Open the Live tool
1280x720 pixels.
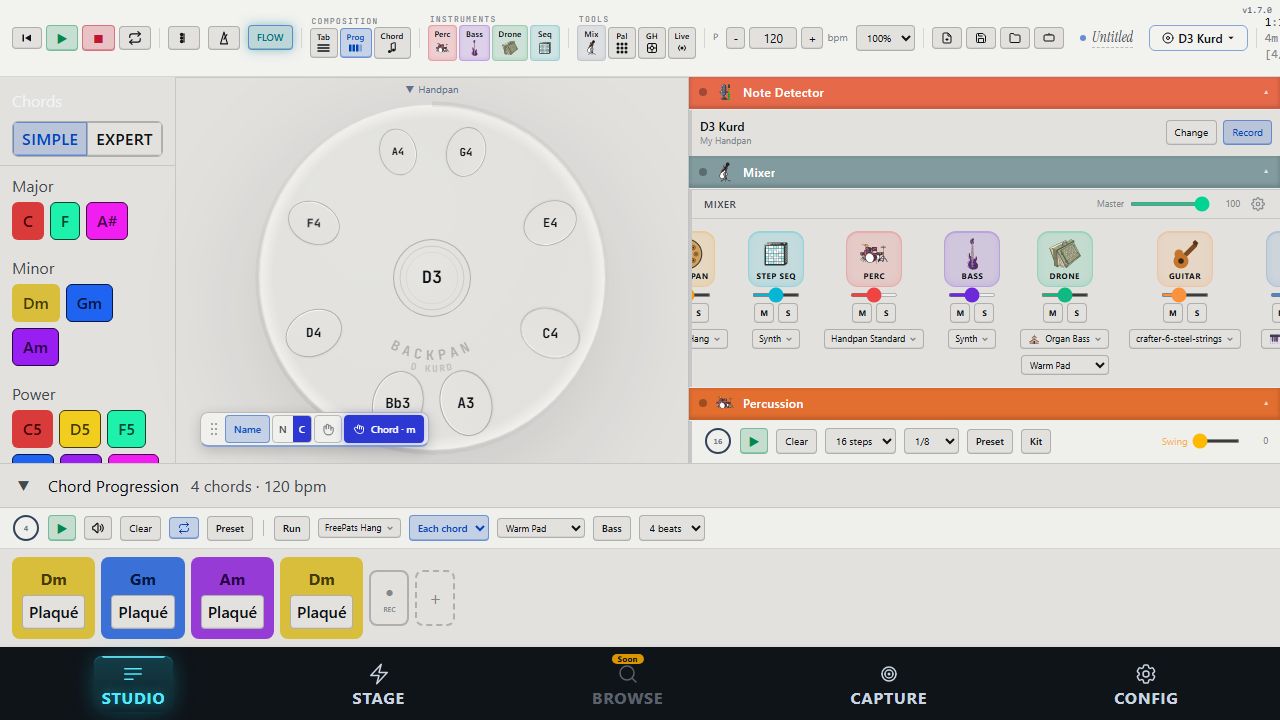(x=683, y=43)
